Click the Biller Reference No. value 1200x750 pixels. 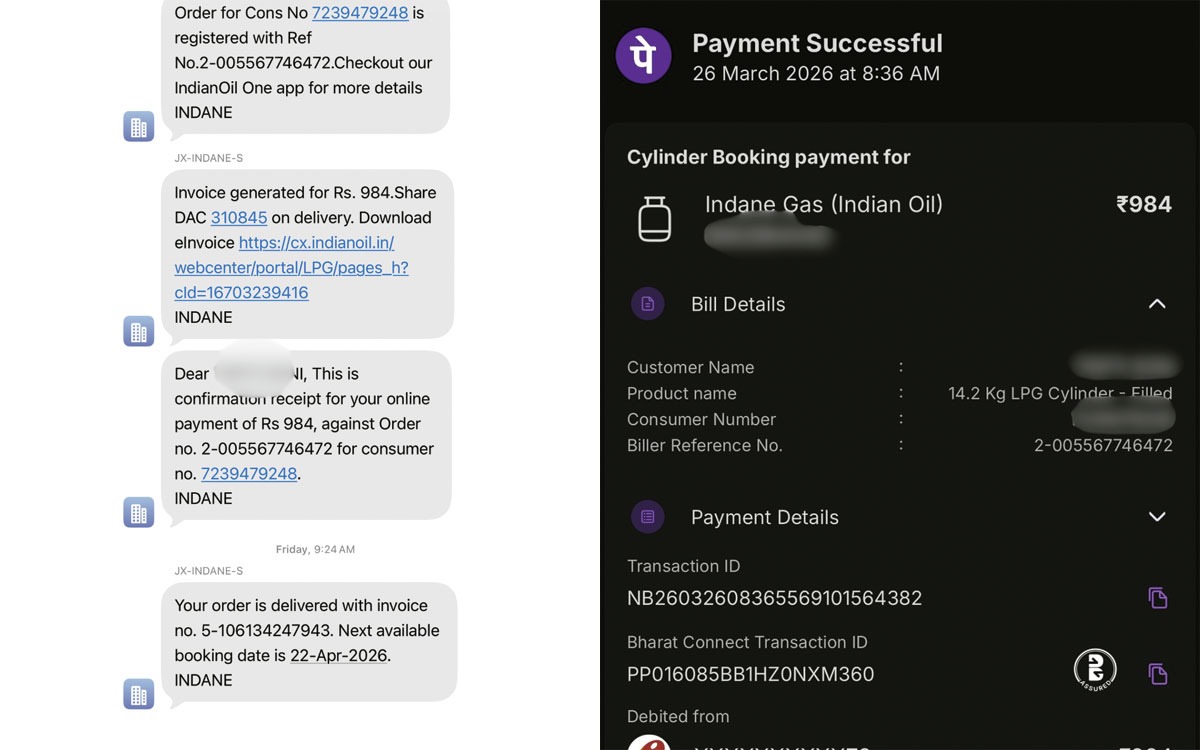pos(1103,446)
